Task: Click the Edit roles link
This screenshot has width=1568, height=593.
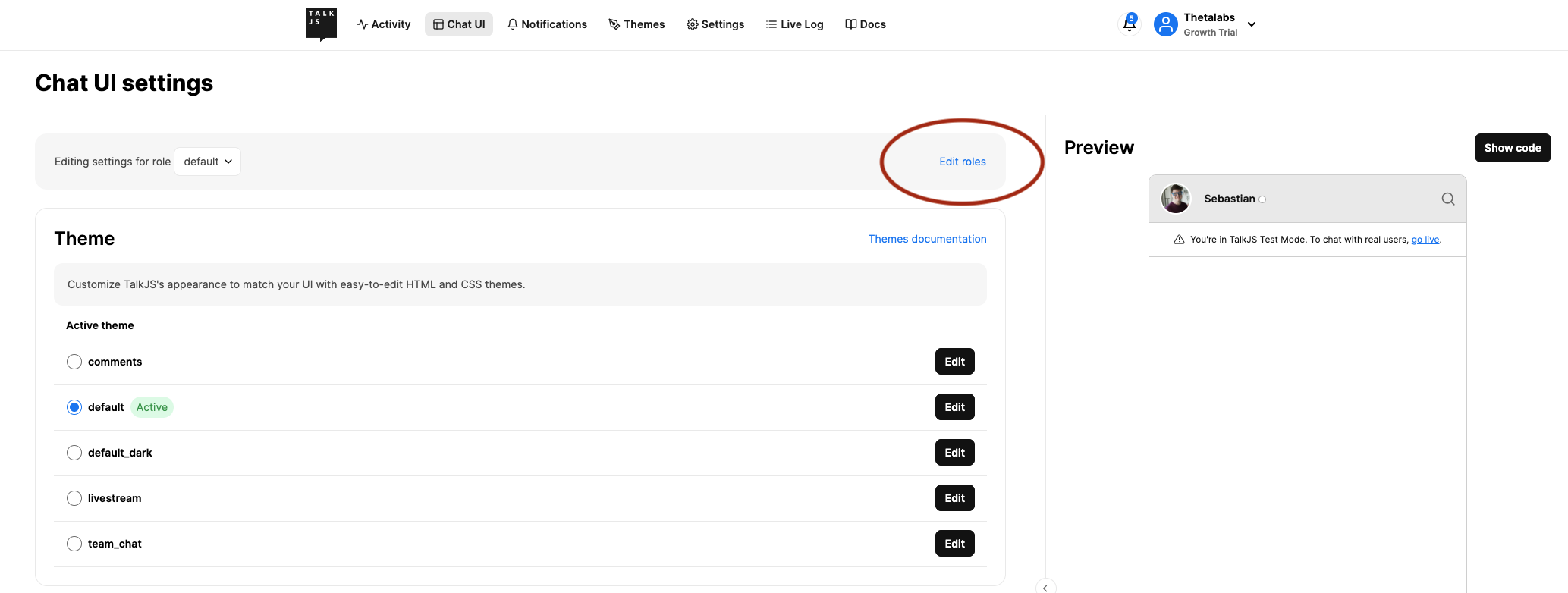Action: [x=963, y=162]
